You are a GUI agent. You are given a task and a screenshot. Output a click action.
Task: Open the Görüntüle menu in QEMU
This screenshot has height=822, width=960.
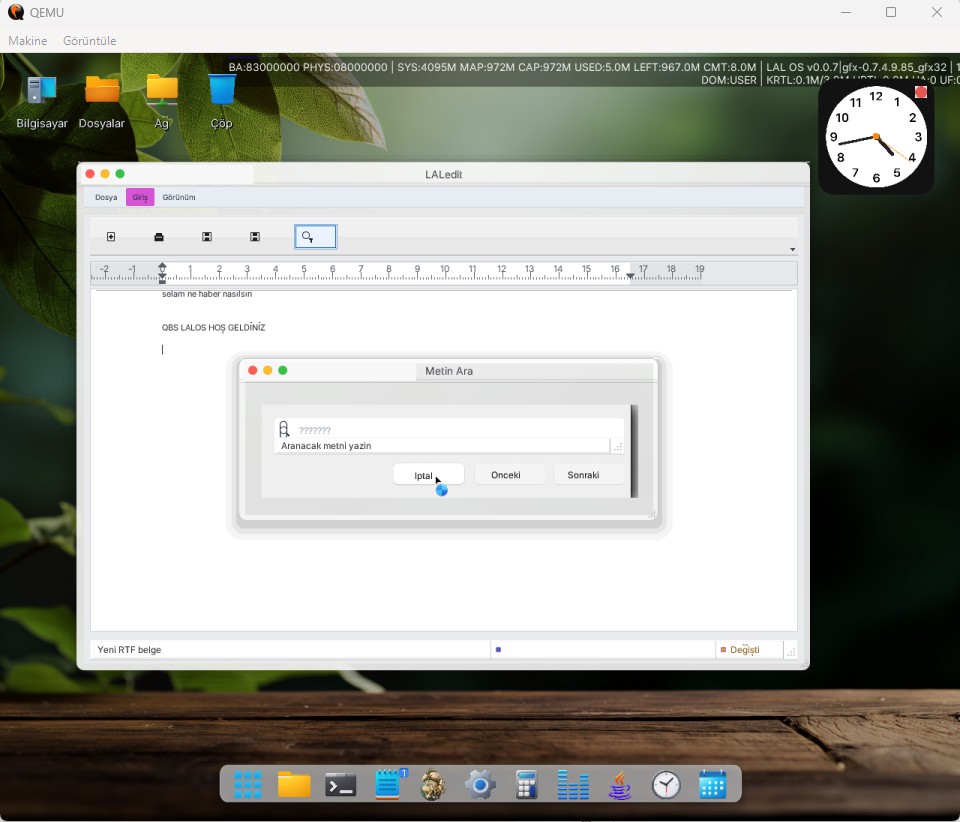[89, 40]
